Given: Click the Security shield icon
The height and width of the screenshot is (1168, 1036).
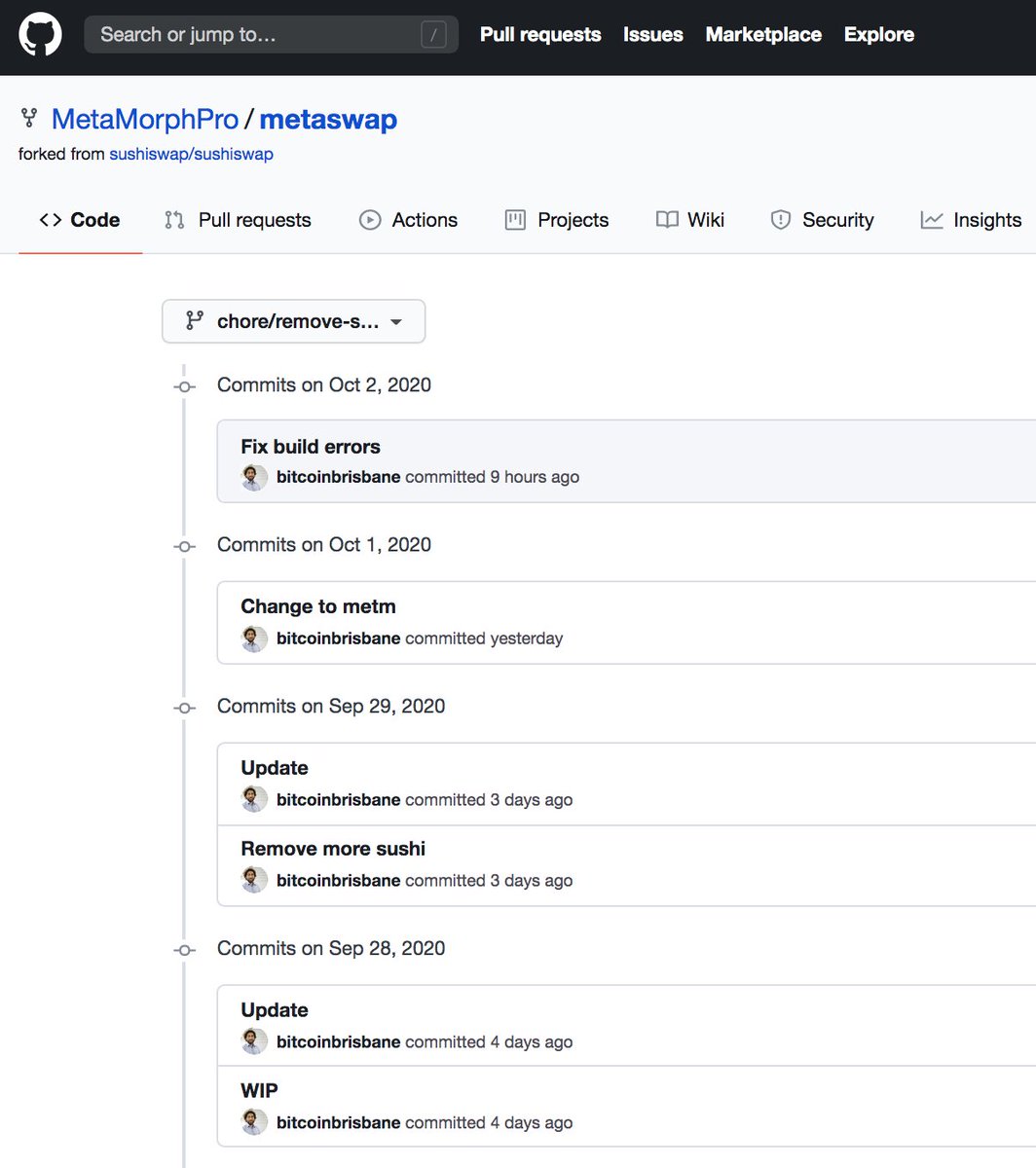Looking at the screenshot, I should (x=780, y=220).
